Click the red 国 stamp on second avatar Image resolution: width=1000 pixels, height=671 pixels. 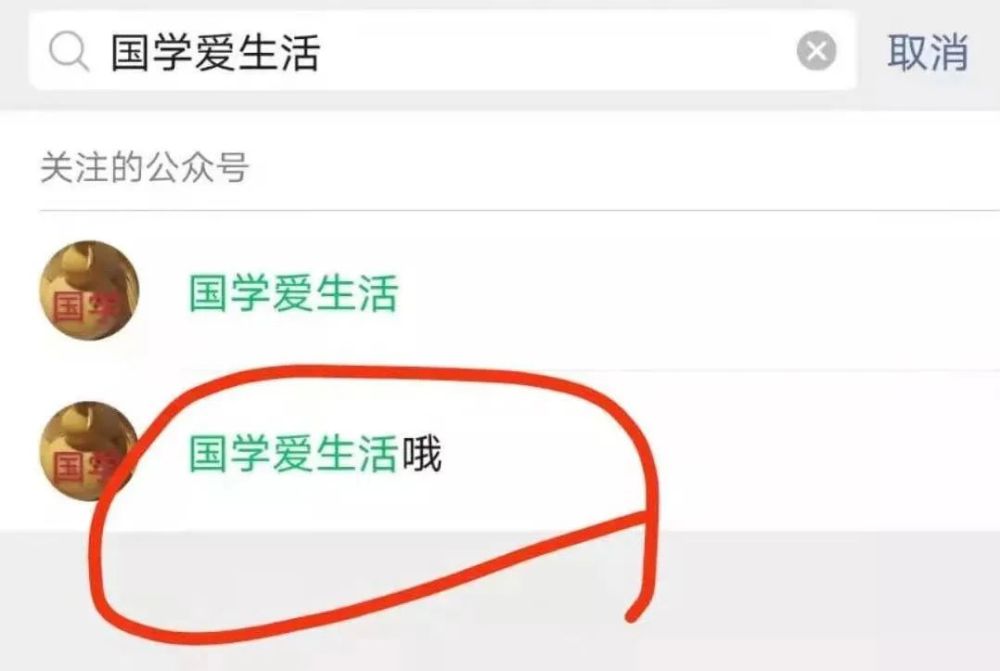click(x=68, y=466)
